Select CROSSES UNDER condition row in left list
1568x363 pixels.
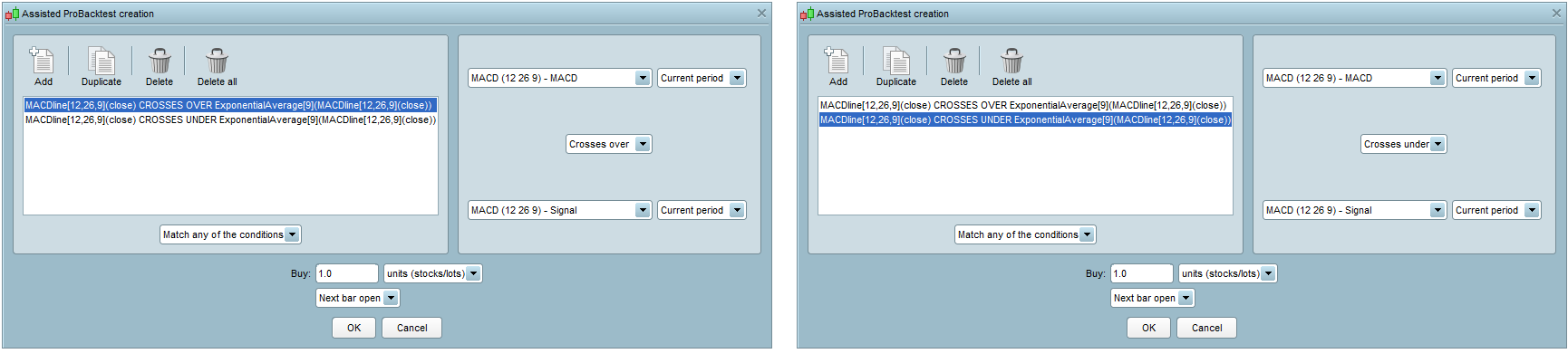coord(229,119)
